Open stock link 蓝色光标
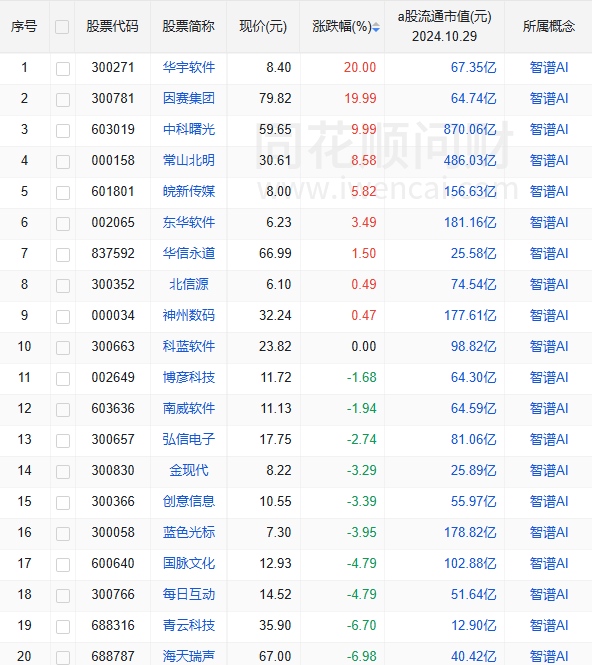 189,531
